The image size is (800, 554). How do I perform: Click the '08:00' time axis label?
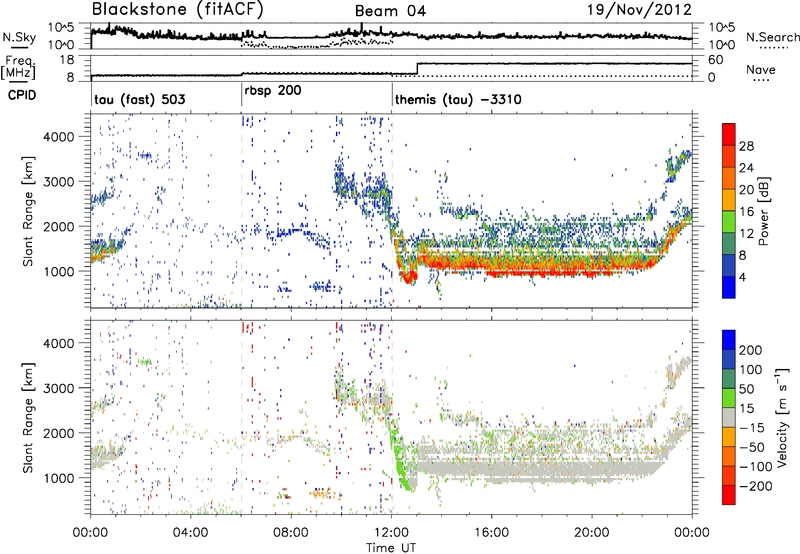(x=291, y=533)
